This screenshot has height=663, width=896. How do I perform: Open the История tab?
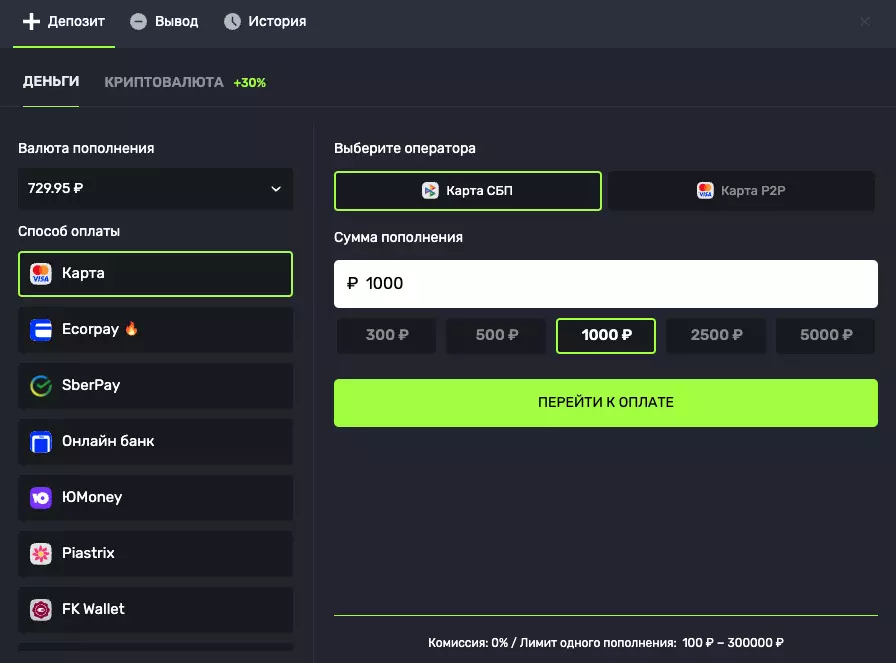click(x=265, y=21)
